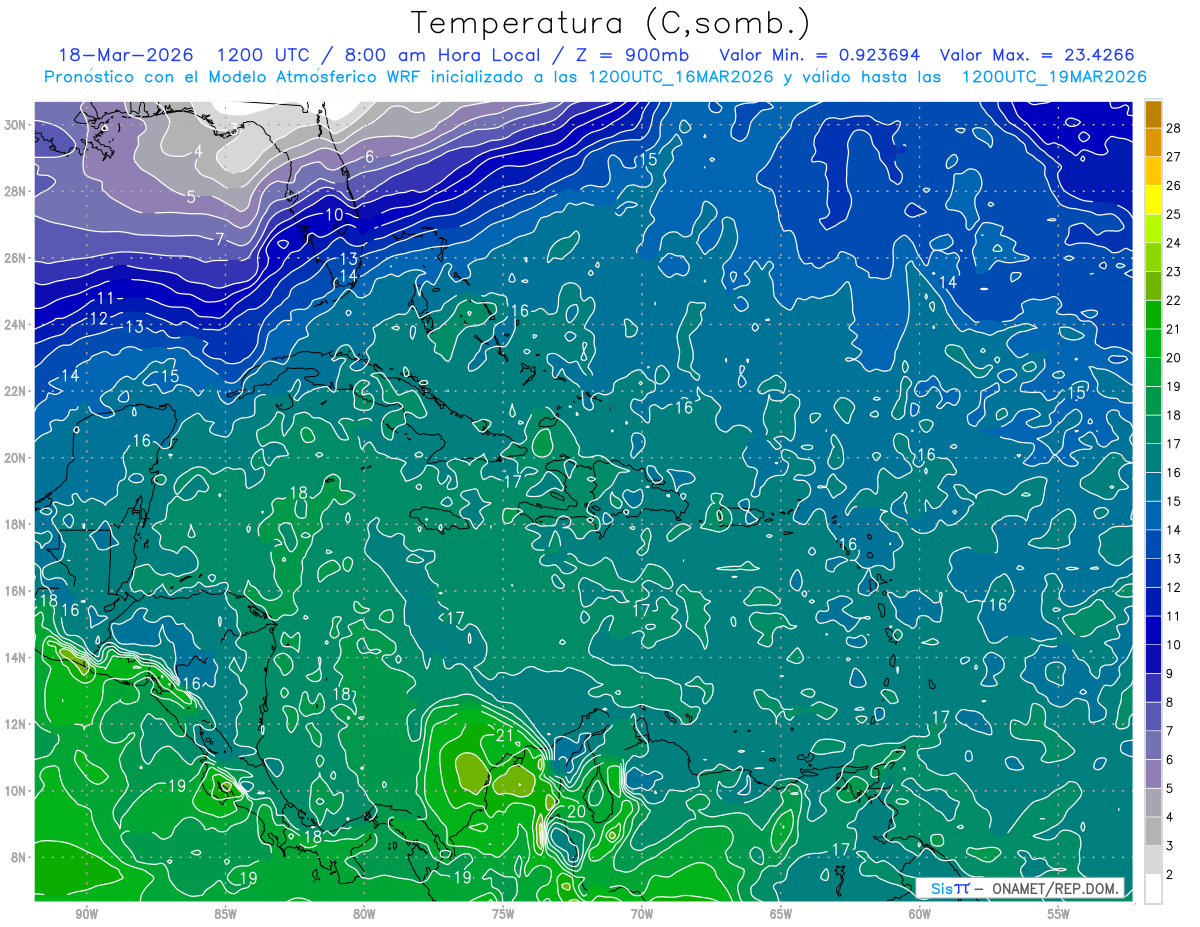
Task: Click the '20' contour label near Venezuela
Action: pos(576,811)
